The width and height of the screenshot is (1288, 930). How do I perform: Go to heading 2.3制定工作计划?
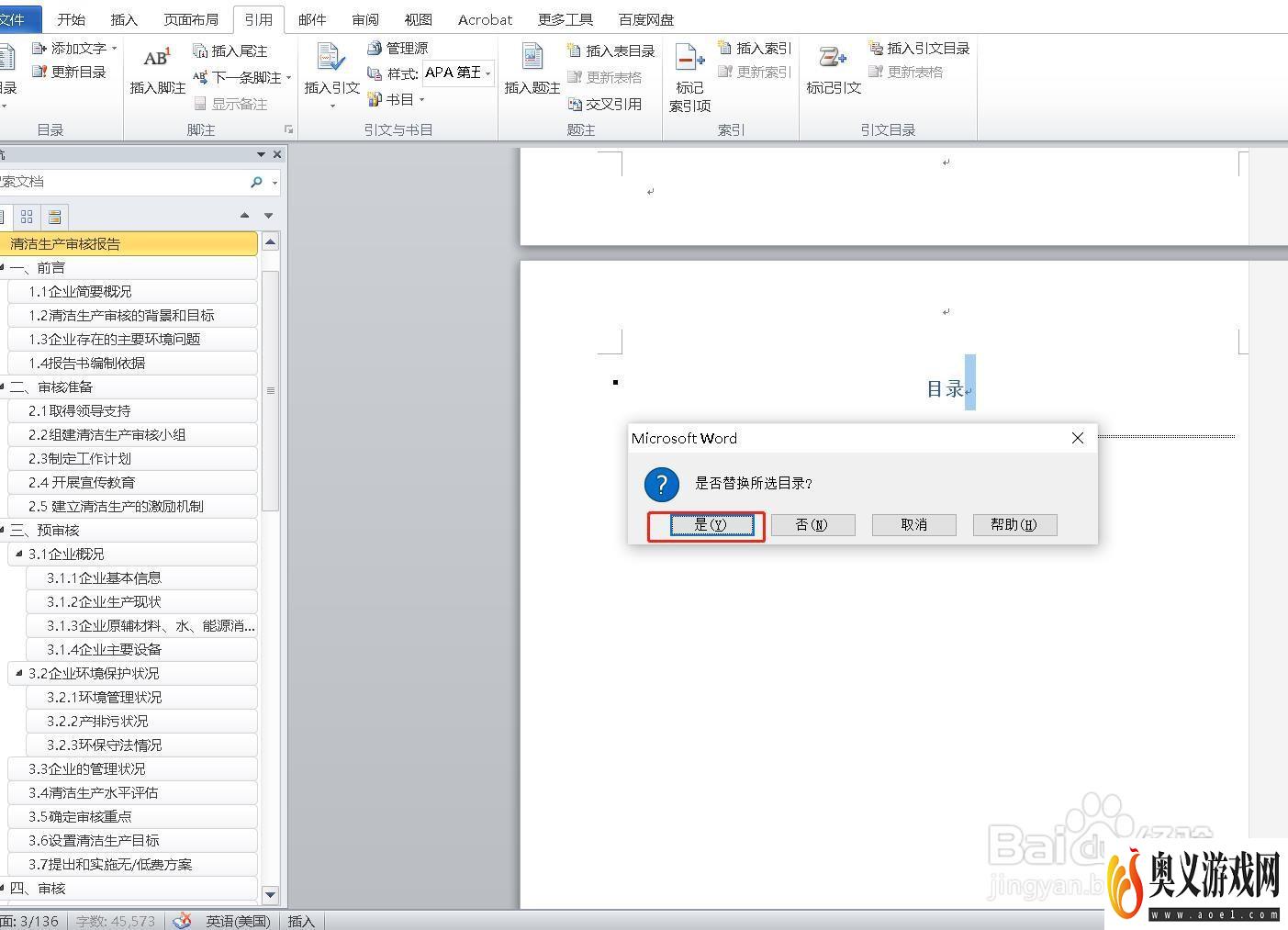132,458
